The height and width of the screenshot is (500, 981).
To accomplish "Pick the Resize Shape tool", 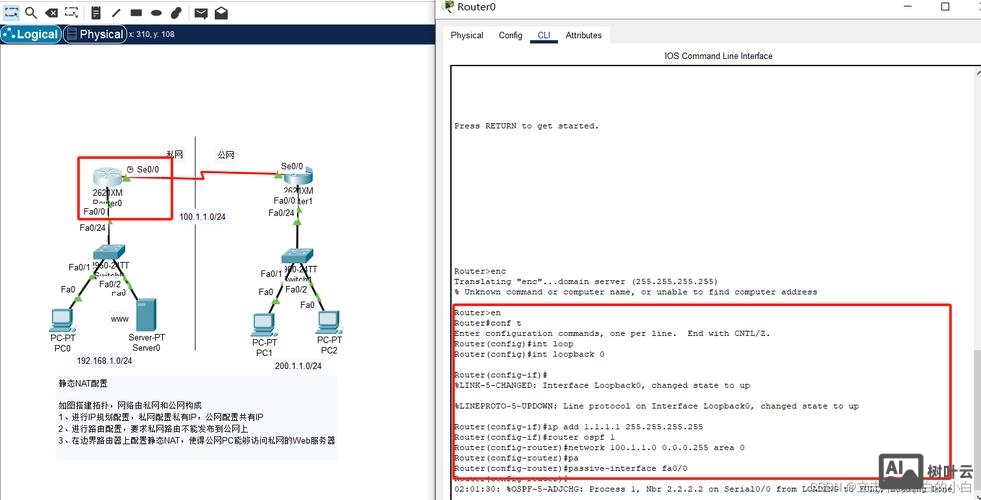I will [x=71, y=13].
